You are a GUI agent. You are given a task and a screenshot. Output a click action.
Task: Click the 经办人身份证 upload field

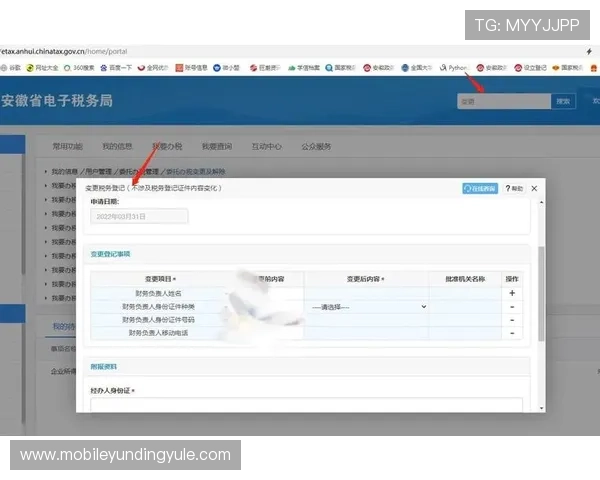[307, 405]
